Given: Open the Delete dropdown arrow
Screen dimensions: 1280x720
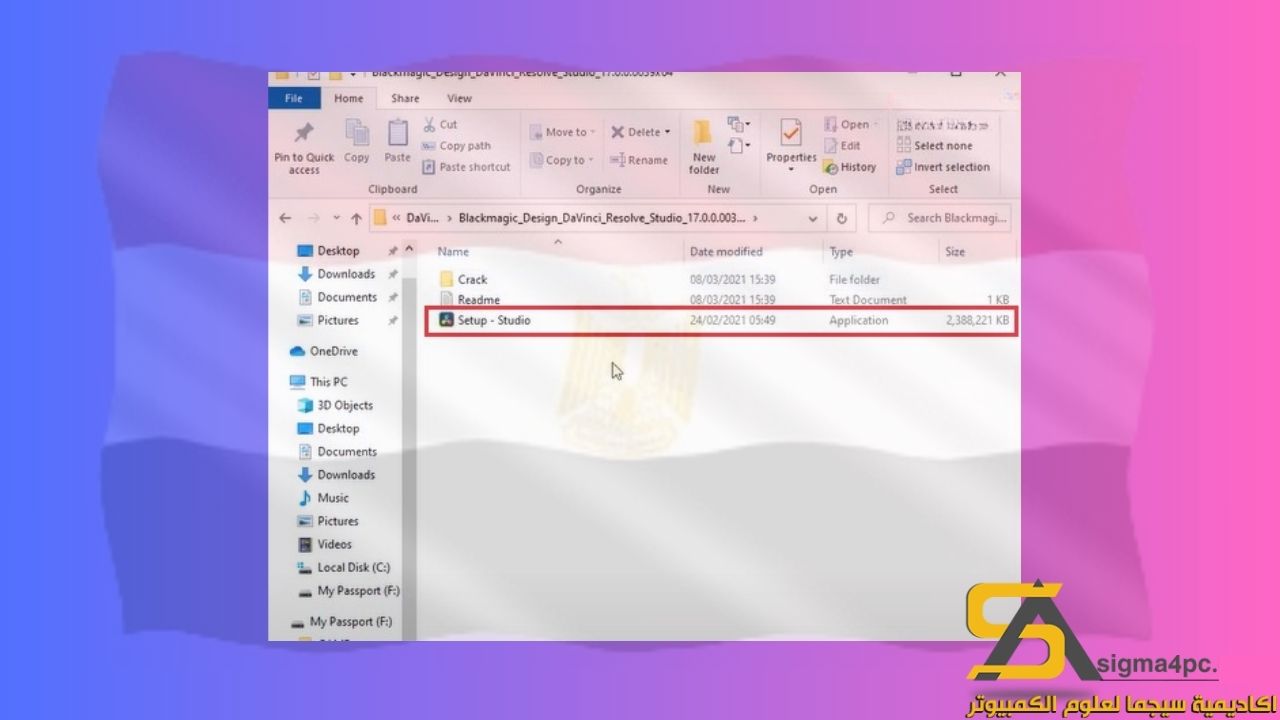Looking at the screenshot, I should coord(667,132).
